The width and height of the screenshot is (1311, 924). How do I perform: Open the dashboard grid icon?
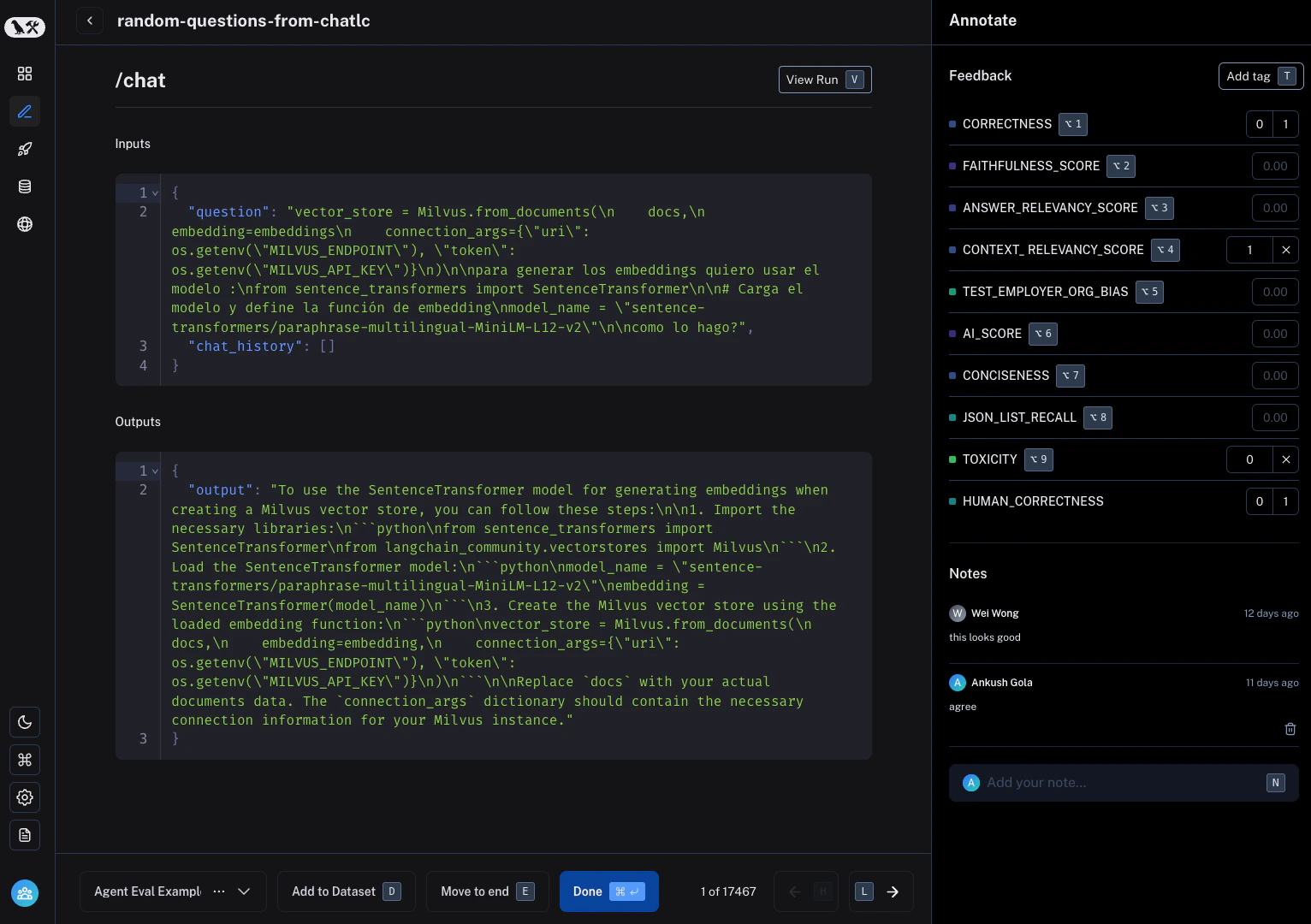25,74
